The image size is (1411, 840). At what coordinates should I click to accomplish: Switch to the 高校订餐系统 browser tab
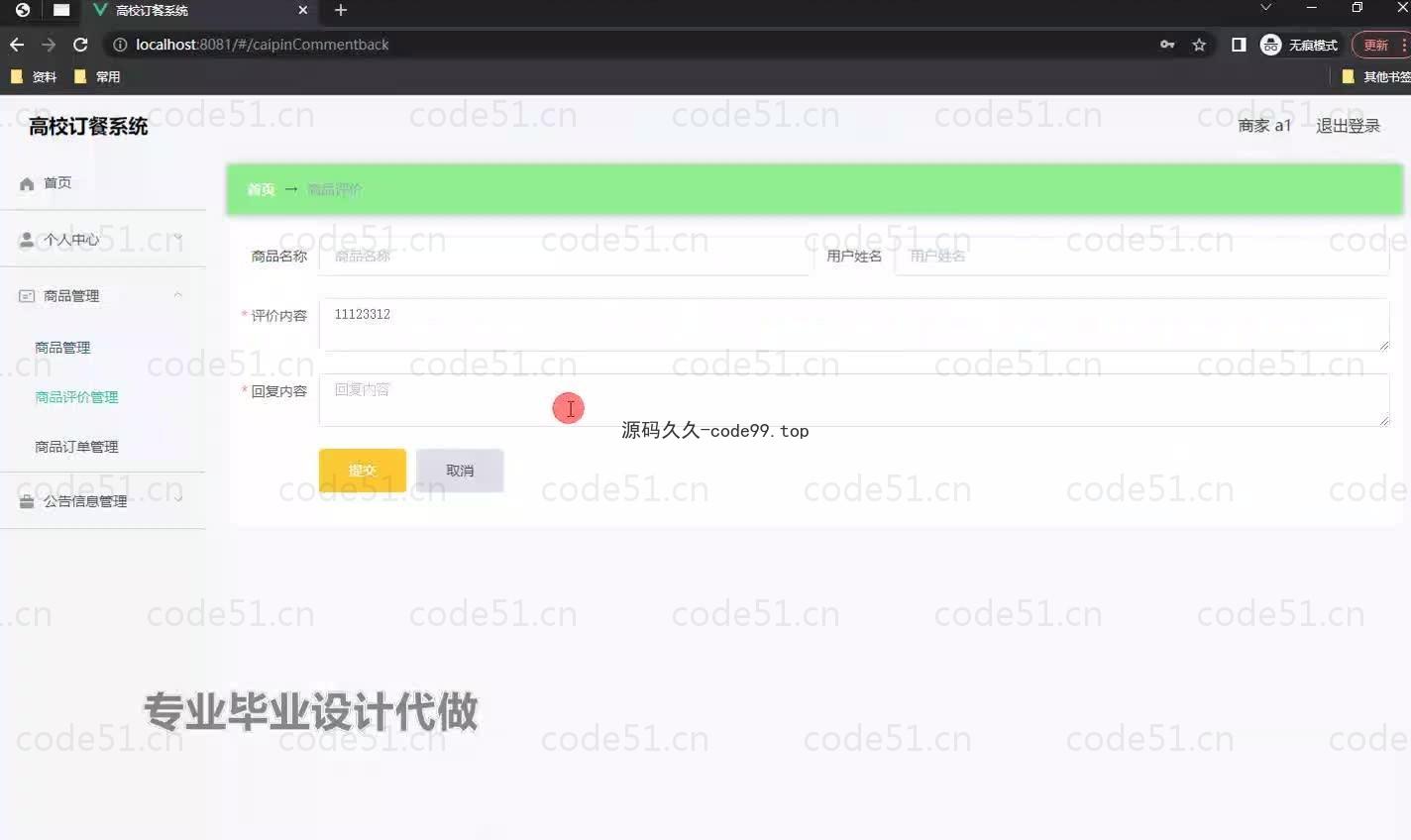[198, 10]
